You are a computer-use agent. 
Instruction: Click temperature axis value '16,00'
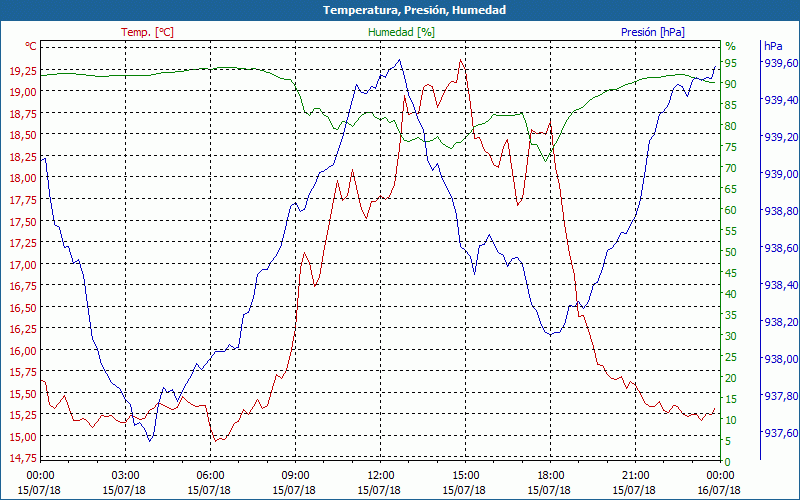pyautogui.click(x=23, y=351)
